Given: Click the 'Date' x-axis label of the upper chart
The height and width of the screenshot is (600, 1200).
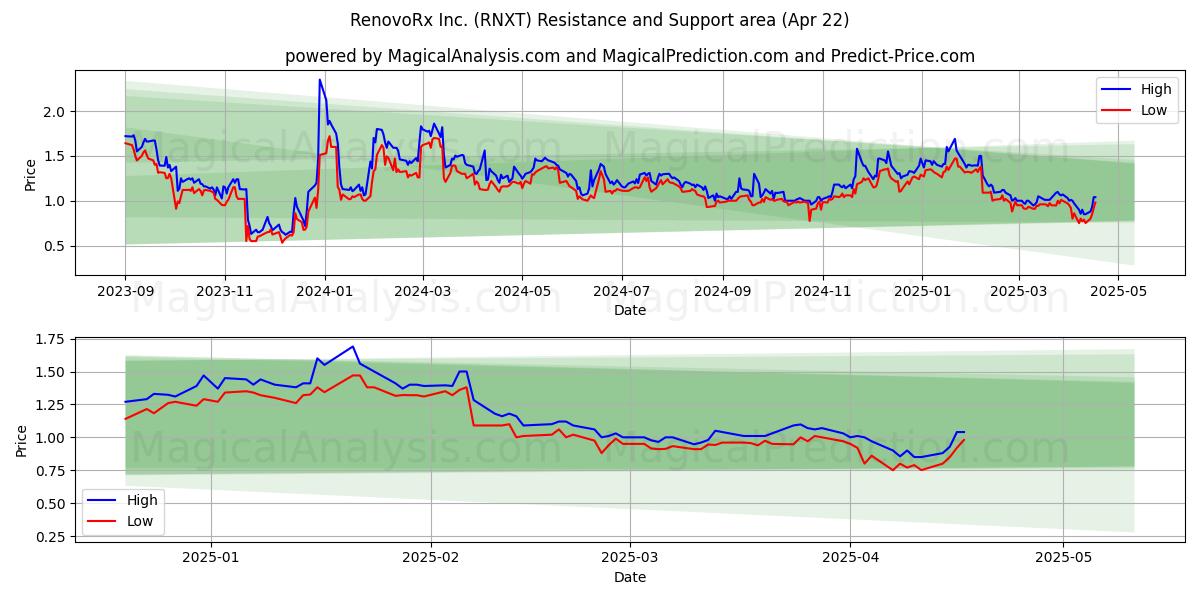Looking at the screenshot, I should pos(630,310).
